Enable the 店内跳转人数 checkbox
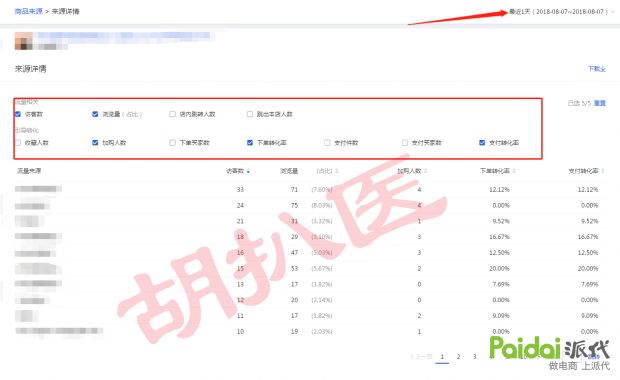Screen dimensions: 620x380 [172, 114]
